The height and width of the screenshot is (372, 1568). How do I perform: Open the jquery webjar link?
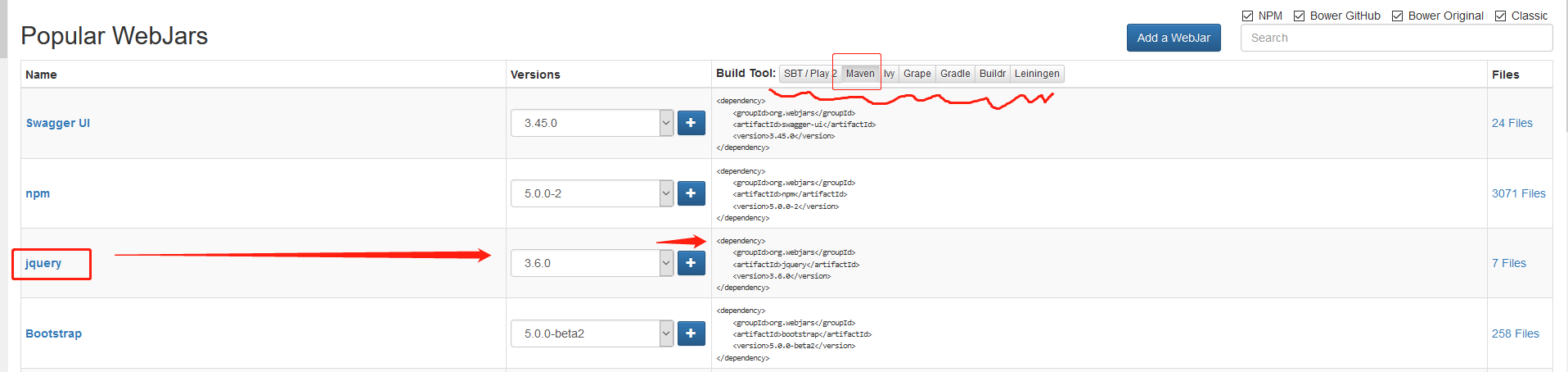(43, 263)
